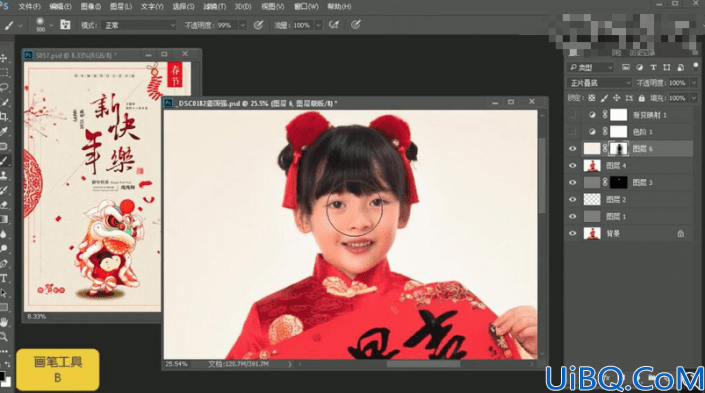This screenshot has width=705, height=393.
Task: Open the 窗口(W) menu
Action: 306,7
